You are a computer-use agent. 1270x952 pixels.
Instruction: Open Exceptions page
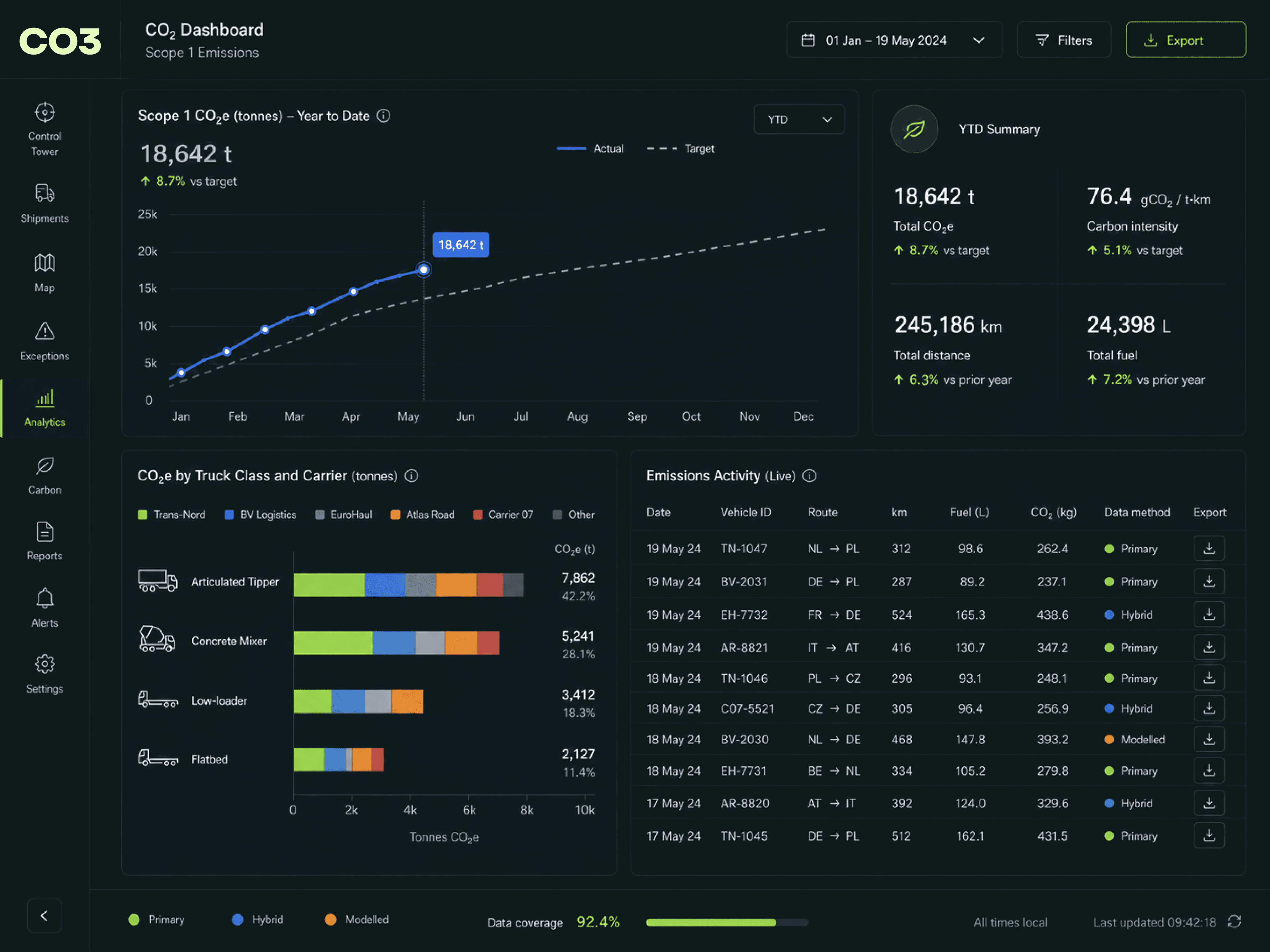tap(45, 341)
